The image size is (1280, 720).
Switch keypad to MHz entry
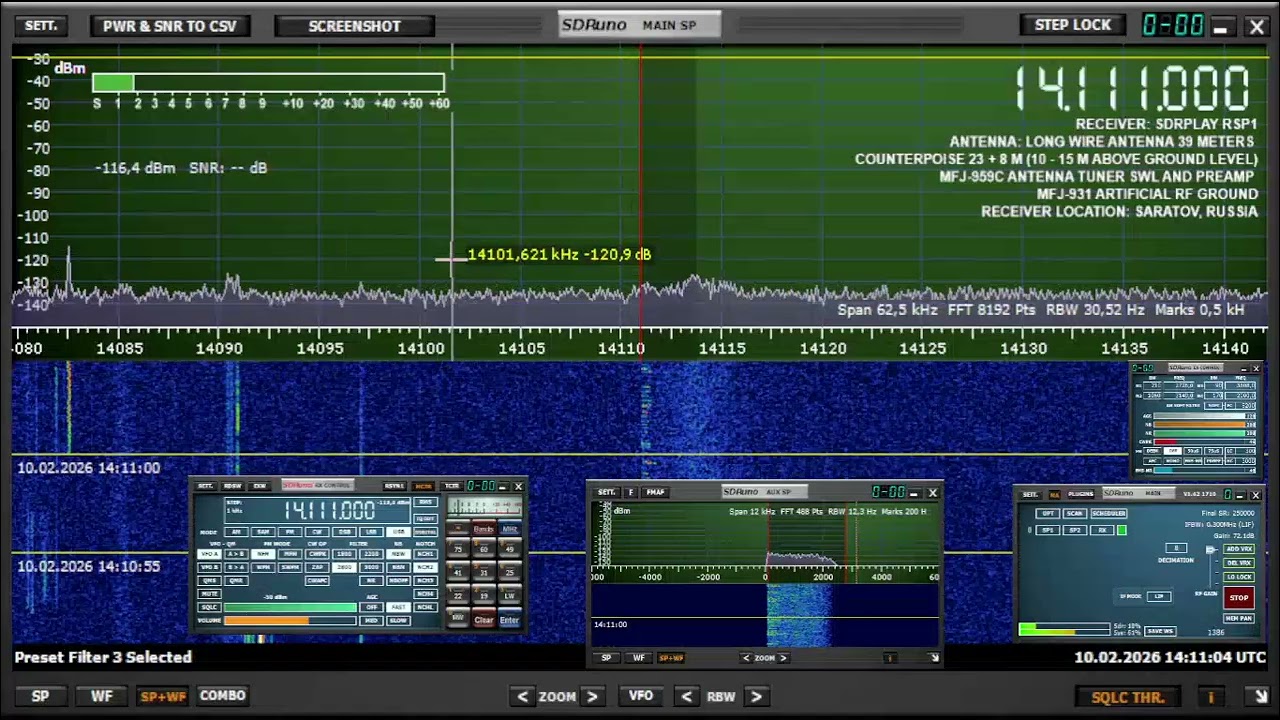pos(510,528)
